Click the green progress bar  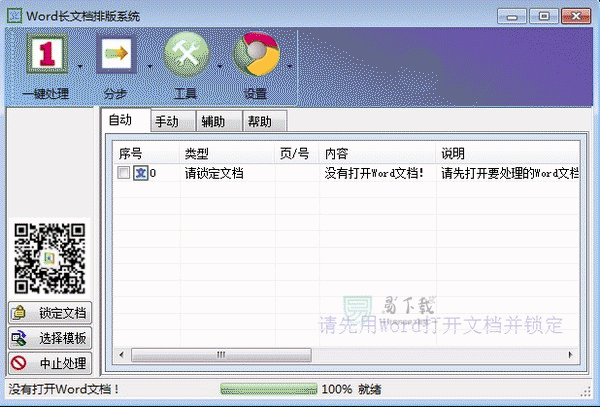[x=269, y=389]
